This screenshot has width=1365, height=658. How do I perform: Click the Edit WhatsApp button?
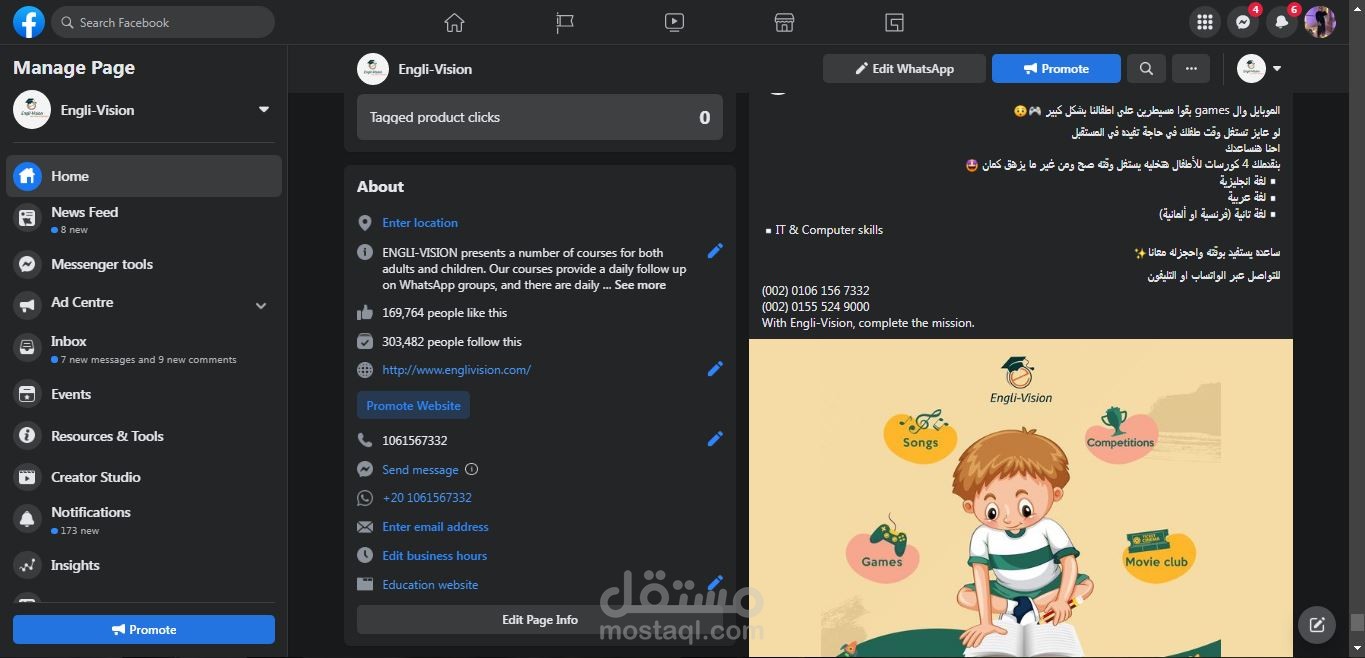[x=904, y=69]
